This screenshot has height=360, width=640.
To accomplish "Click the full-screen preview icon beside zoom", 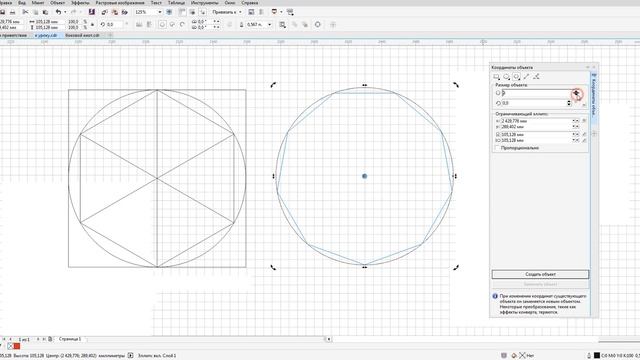I will tap(169, 12).
